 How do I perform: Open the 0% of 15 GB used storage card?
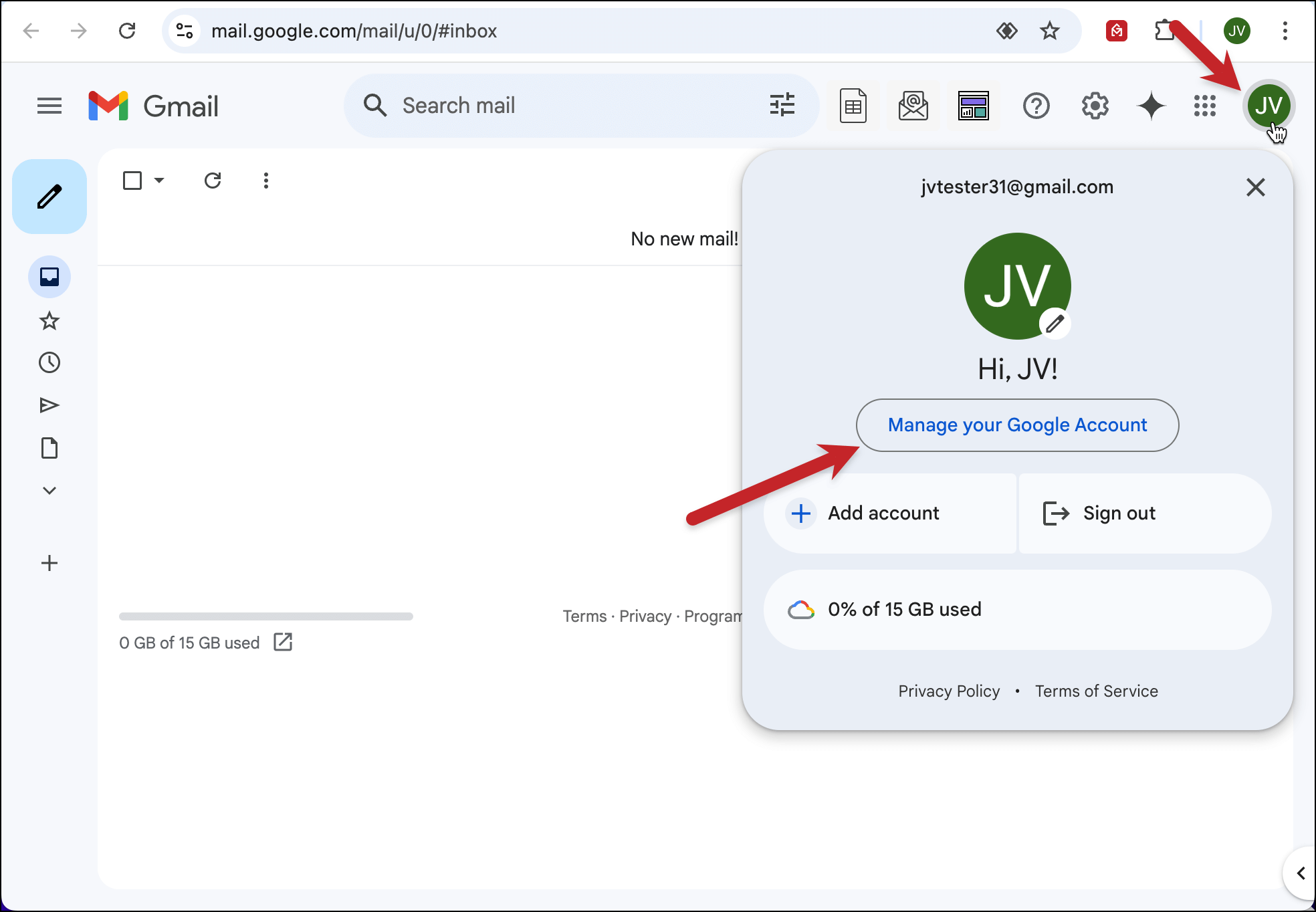(x=1017, y=610)
